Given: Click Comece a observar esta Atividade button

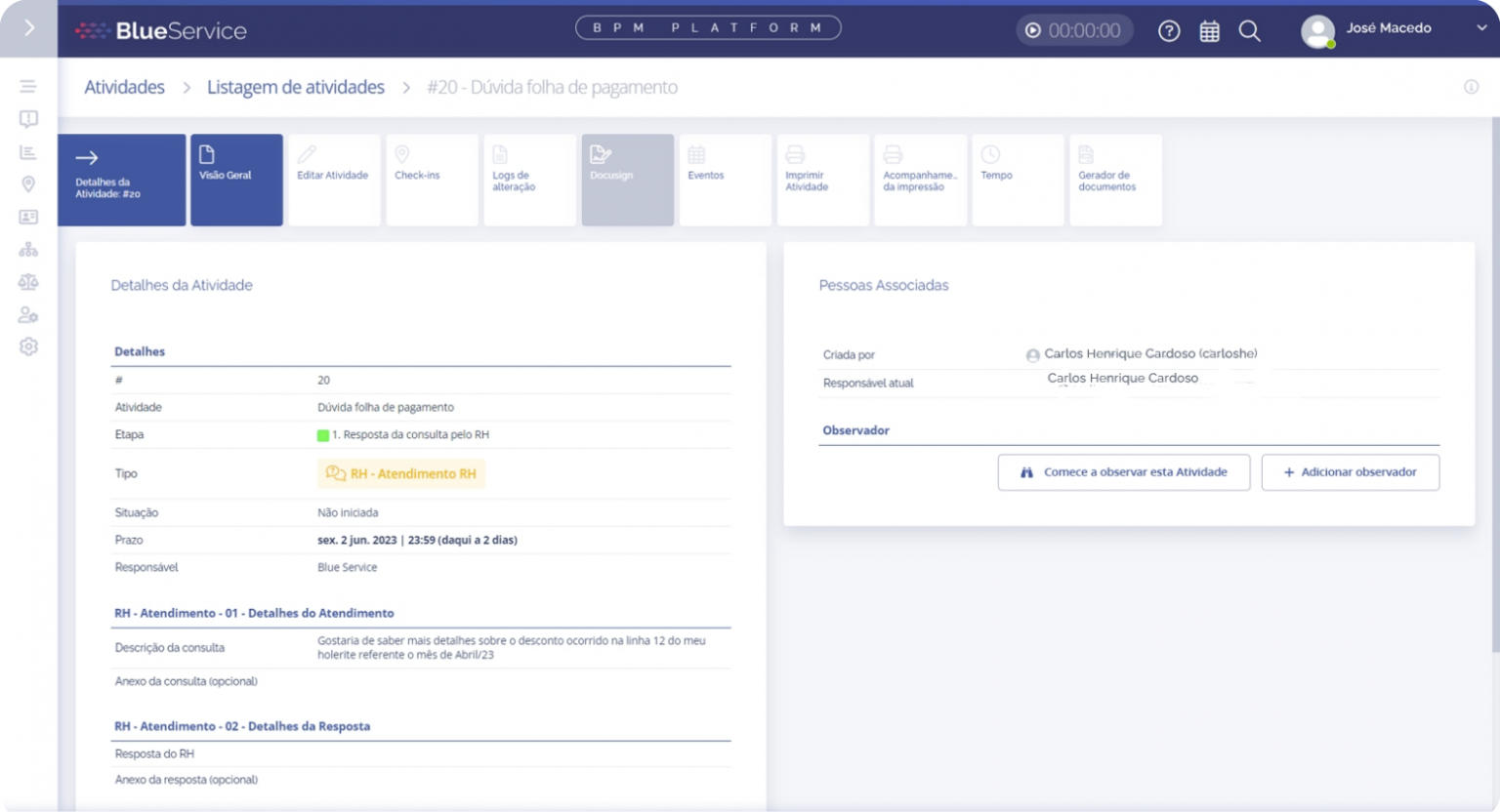Looking at the screenshot, I should pyautogui.click(x=1123, y=472).
